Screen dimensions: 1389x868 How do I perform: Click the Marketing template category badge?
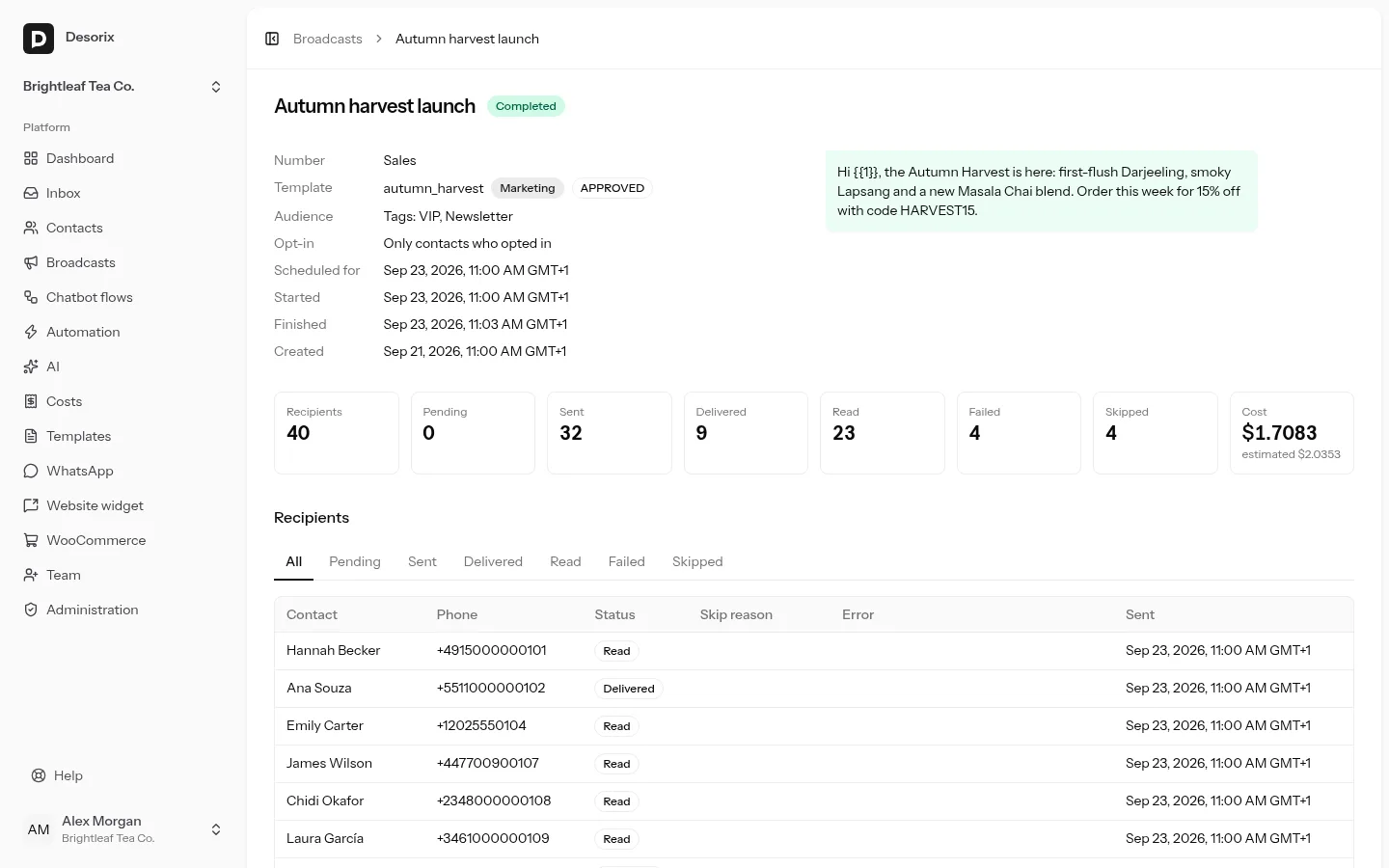click(528, 188)
